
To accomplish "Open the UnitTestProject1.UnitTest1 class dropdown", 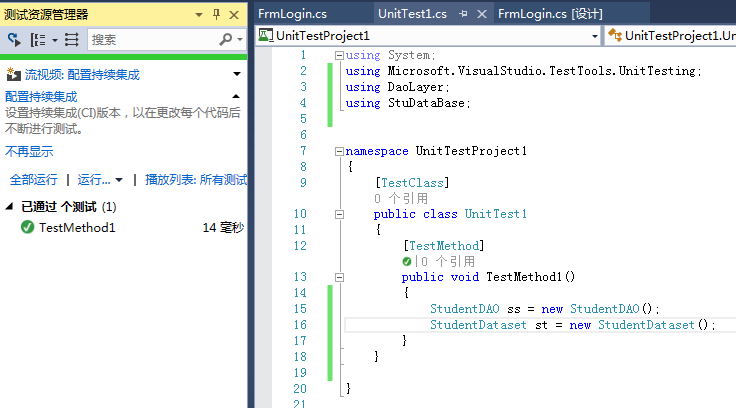I will pos(671,36).
